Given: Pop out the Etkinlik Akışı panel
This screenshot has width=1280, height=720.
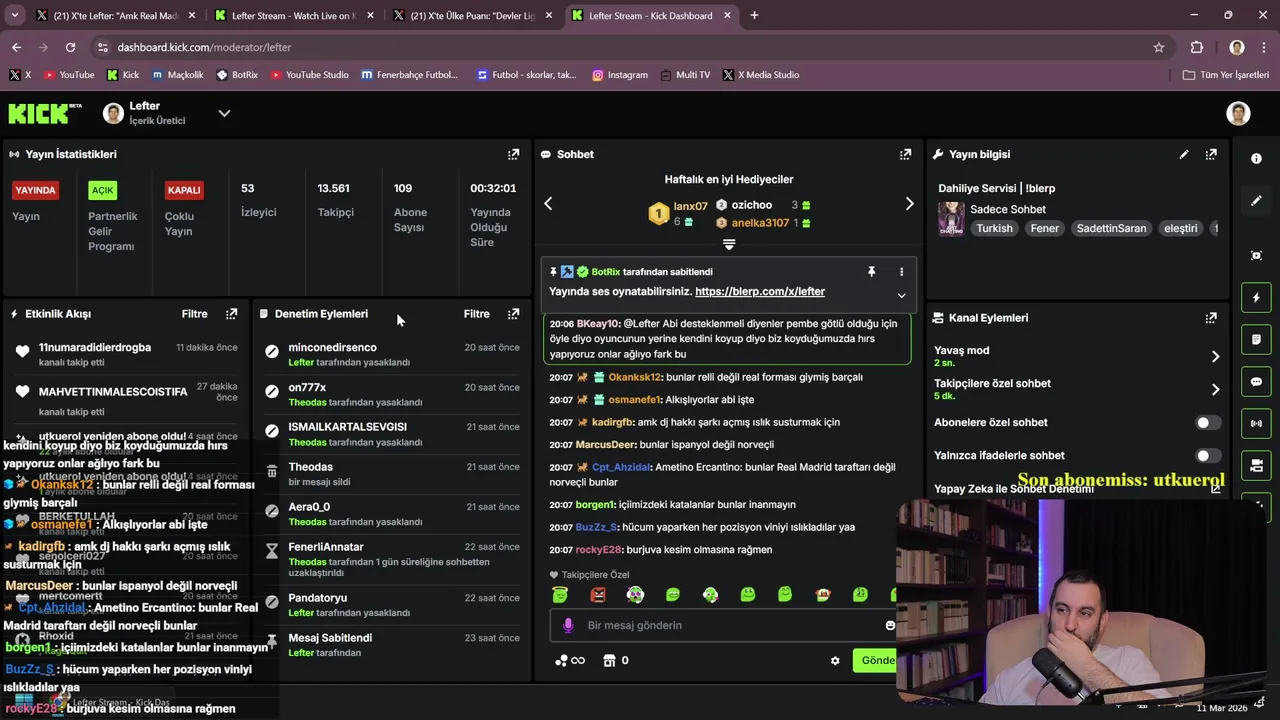Looking at the screenshot, I should pos(231,314).
